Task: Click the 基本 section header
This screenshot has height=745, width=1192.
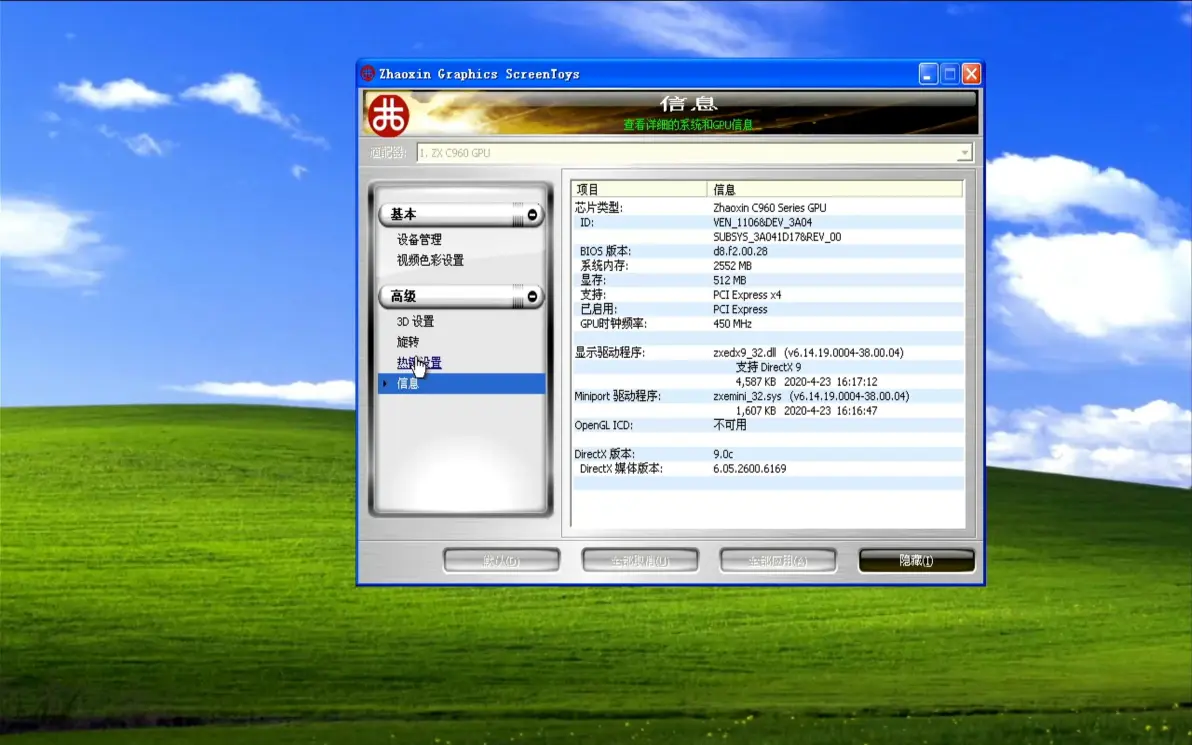Action: pyautogui.click(x=461, y=215)
